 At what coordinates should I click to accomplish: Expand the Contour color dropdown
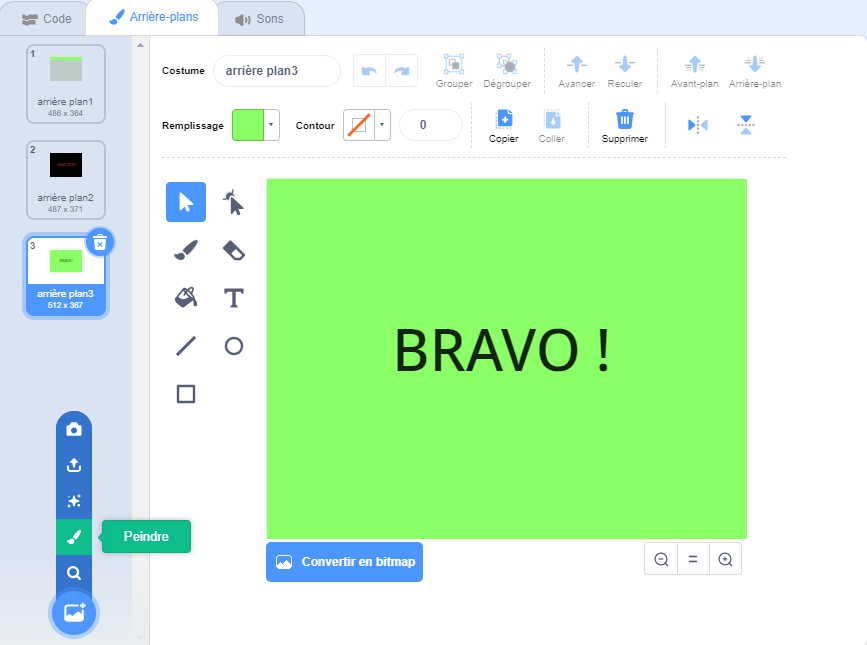click(x=382, y=125)
